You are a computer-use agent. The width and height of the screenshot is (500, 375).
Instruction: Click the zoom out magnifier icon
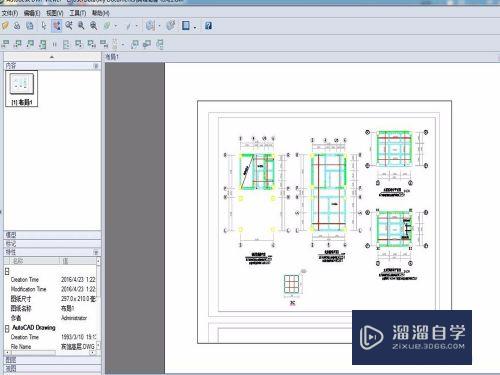tap(94, 26)
